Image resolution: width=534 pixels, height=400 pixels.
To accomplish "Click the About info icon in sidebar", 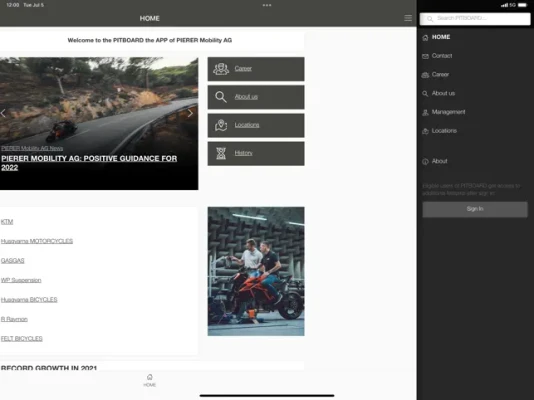I will tap(425, 162).
